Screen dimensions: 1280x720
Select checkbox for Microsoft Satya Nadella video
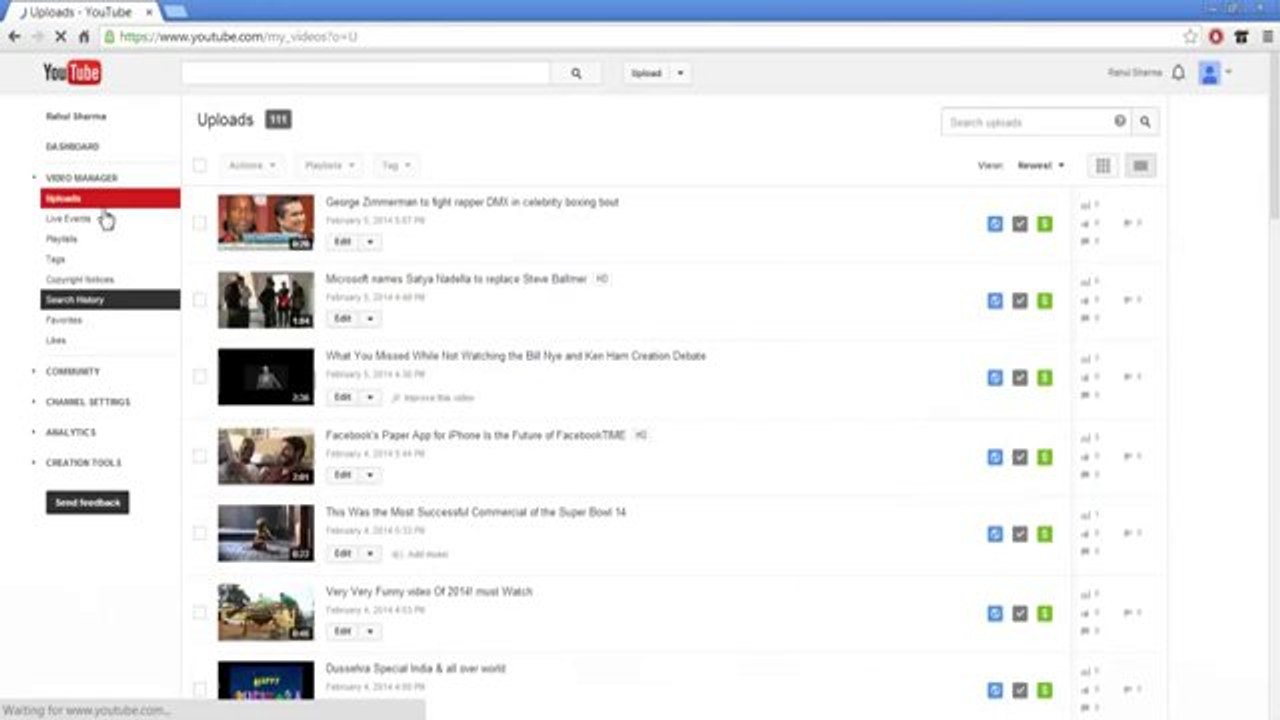click(200, 299)
